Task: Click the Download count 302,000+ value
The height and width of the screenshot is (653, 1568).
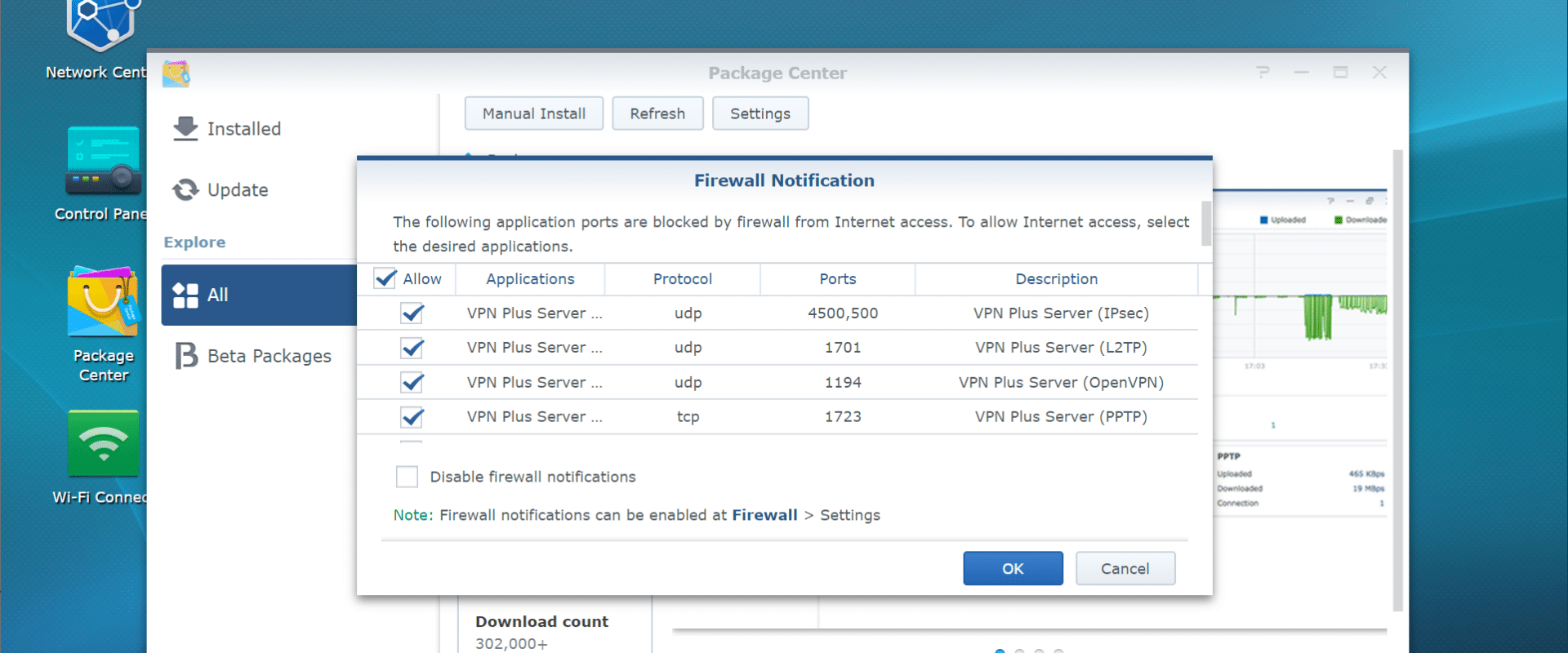Action: pyautogui.click(x=511, y=643)
